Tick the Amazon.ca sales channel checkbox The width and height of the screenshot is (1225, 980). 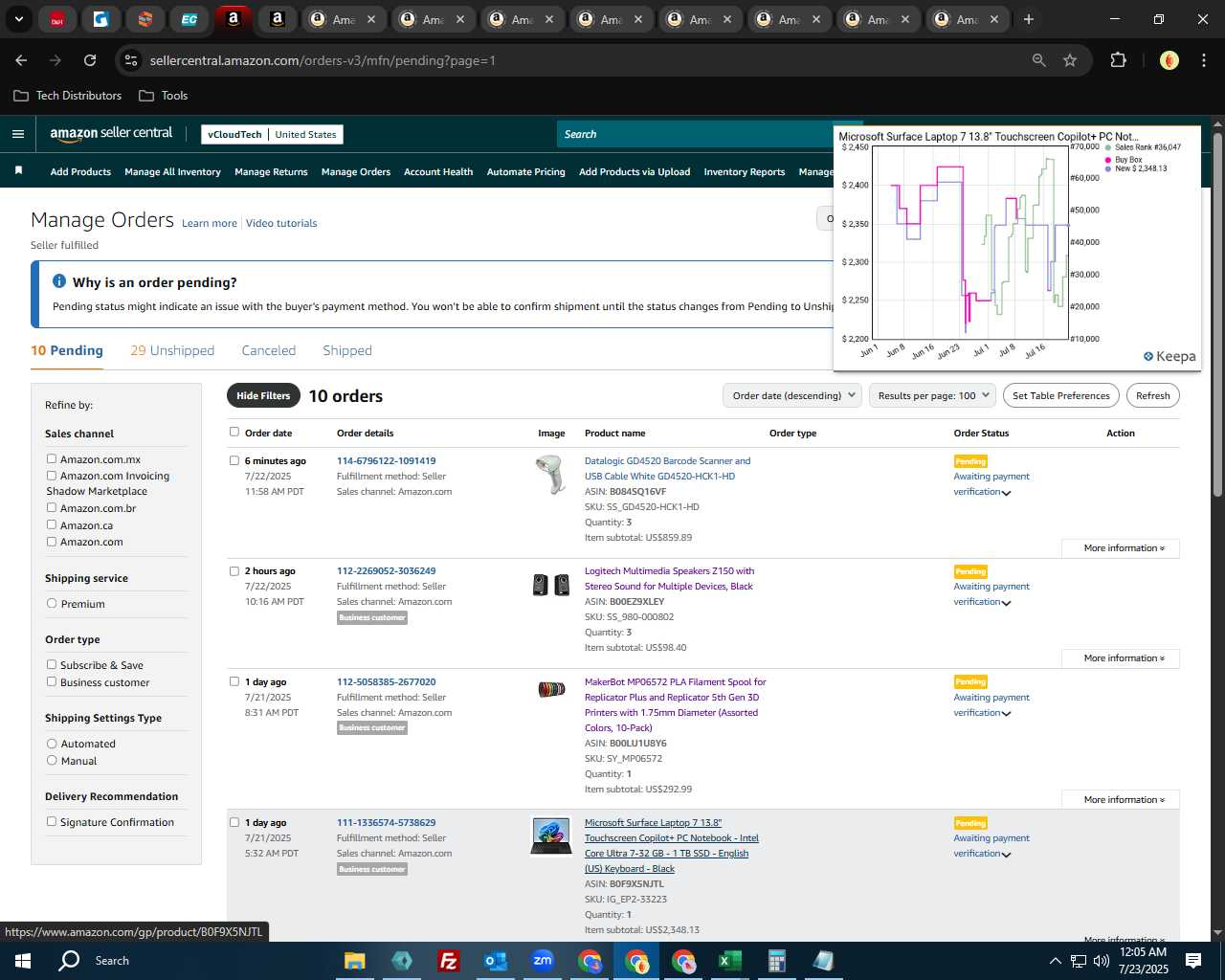coord(52,524)
